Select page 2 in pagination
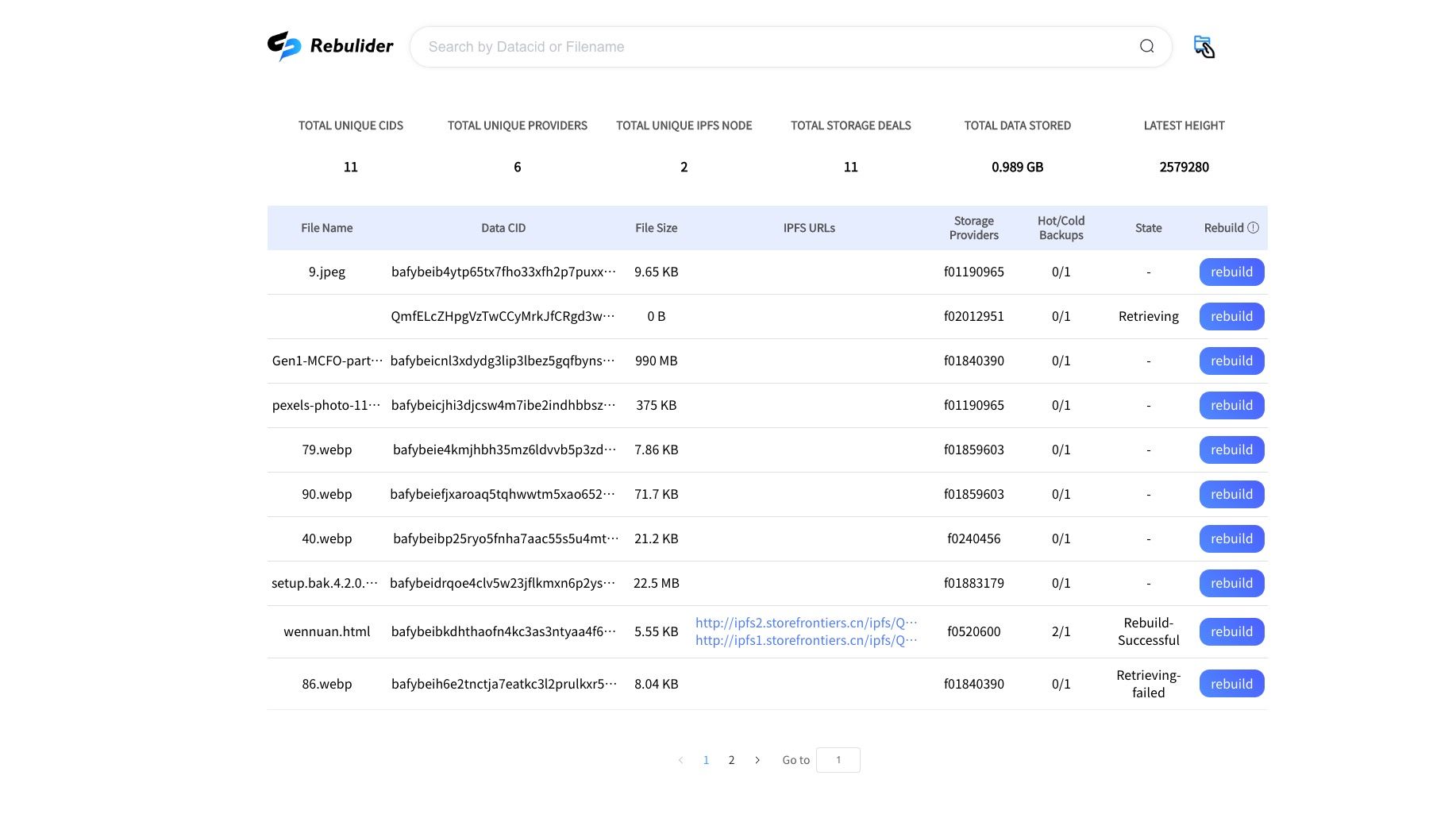 click(731, 760)
